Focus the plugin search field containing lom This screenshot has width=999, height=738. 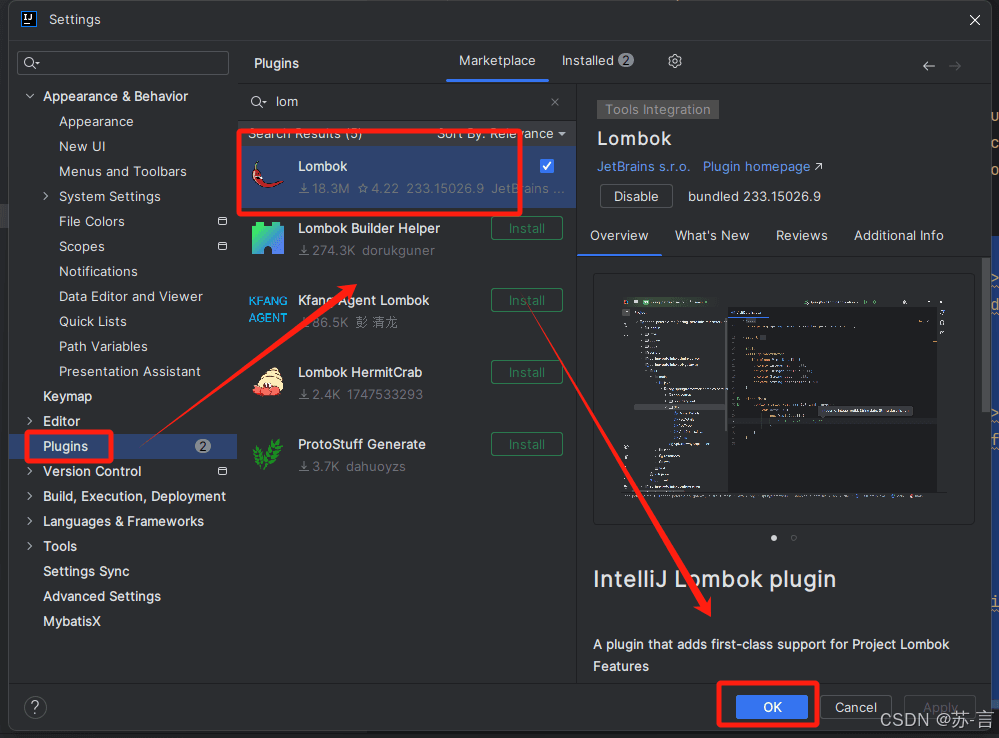click(x=405, y=102)
